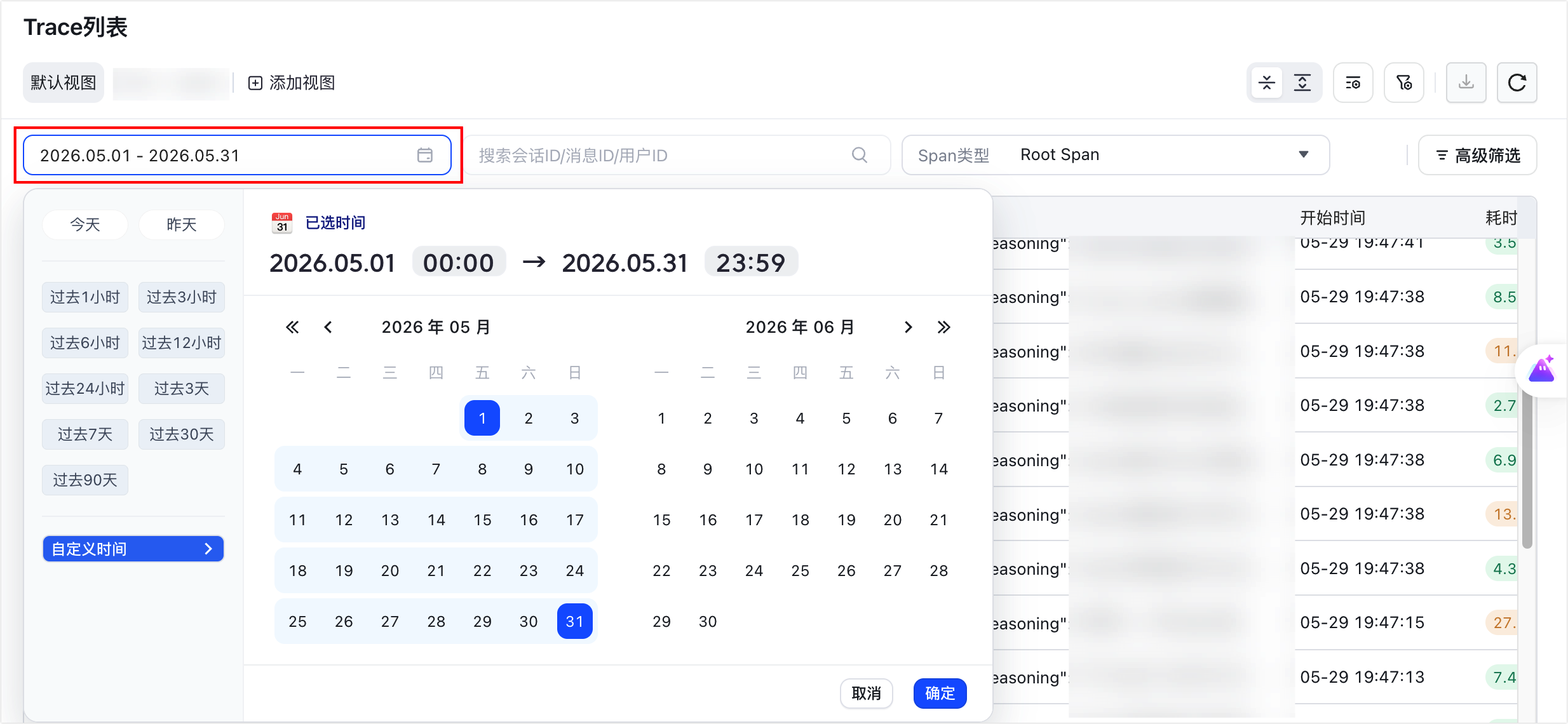This screenshot has width=1568, height=724.
Task: Select the expanded row height icon
Action: pos(1302,83)
